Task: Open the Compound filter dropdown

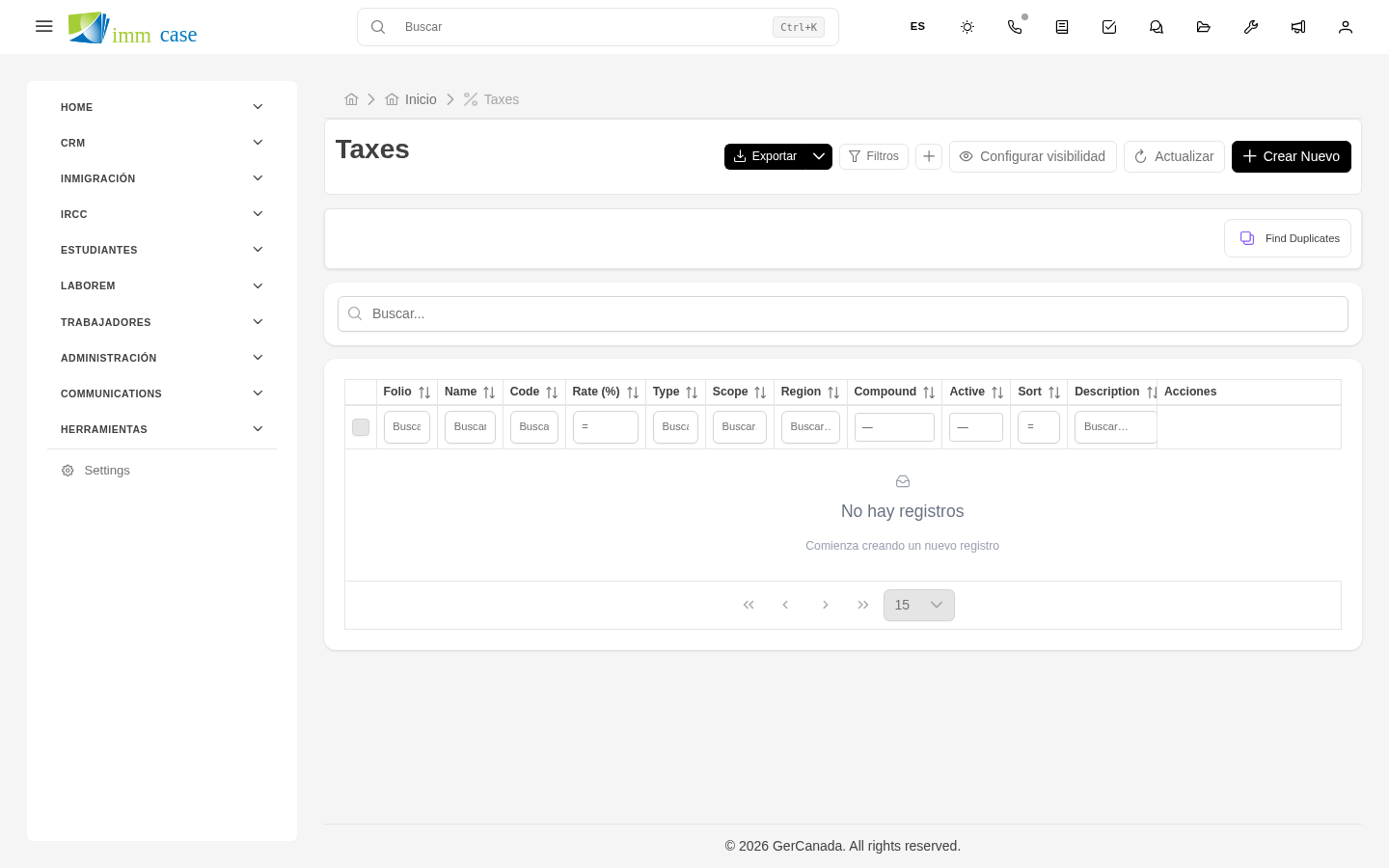Action: click(894, 427)
